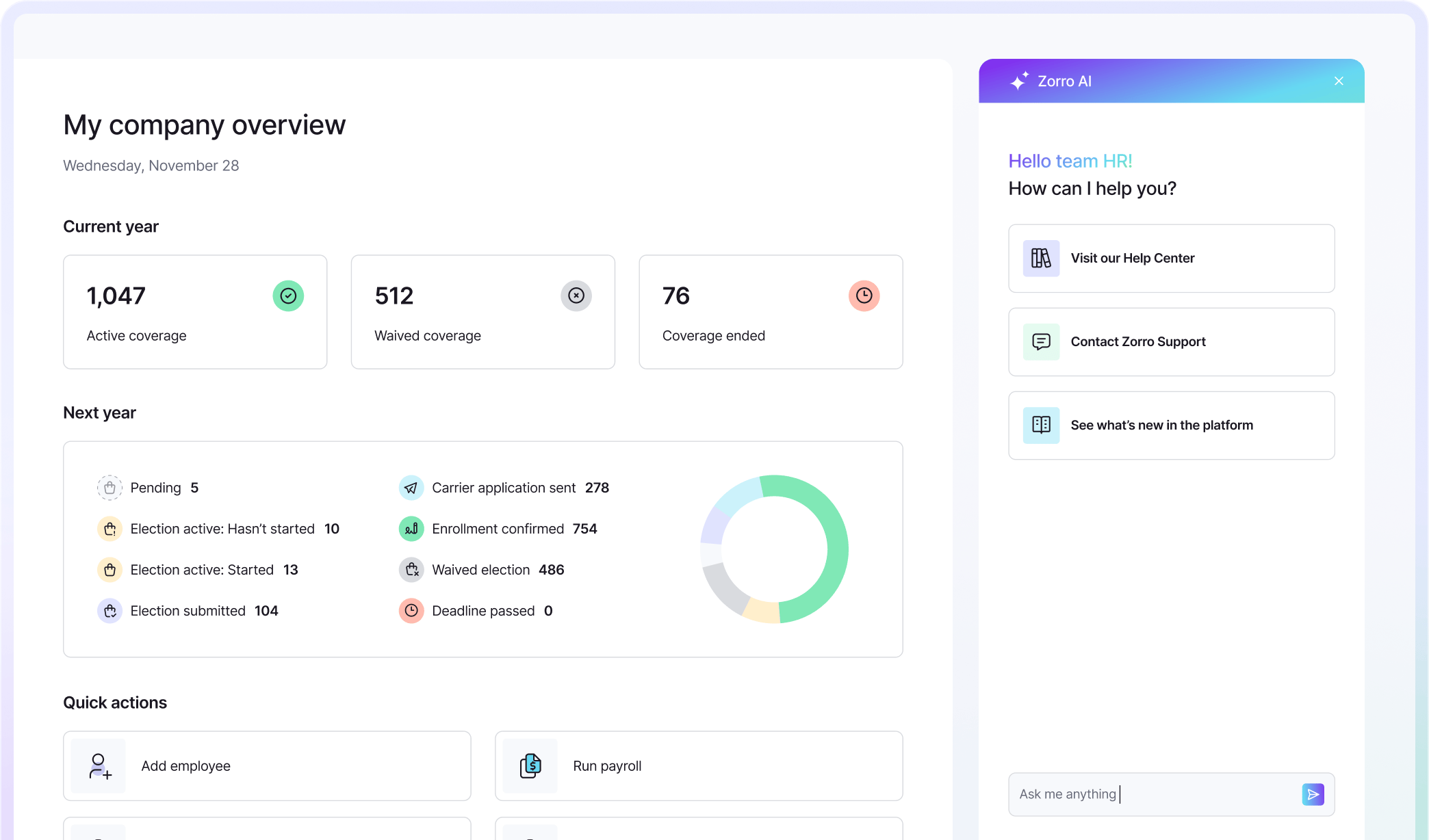The width and height of the screenshot is (1429, 840).
Task: Click the Help Center books icon
Action: 1041,258
